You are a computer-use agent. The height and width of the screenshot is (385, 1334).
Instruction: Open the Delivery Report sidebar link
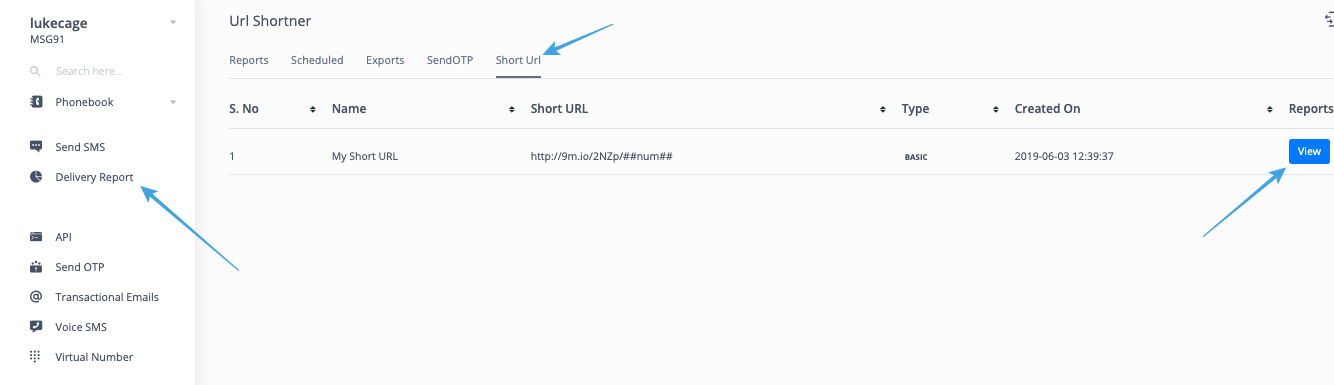[94, 177]
